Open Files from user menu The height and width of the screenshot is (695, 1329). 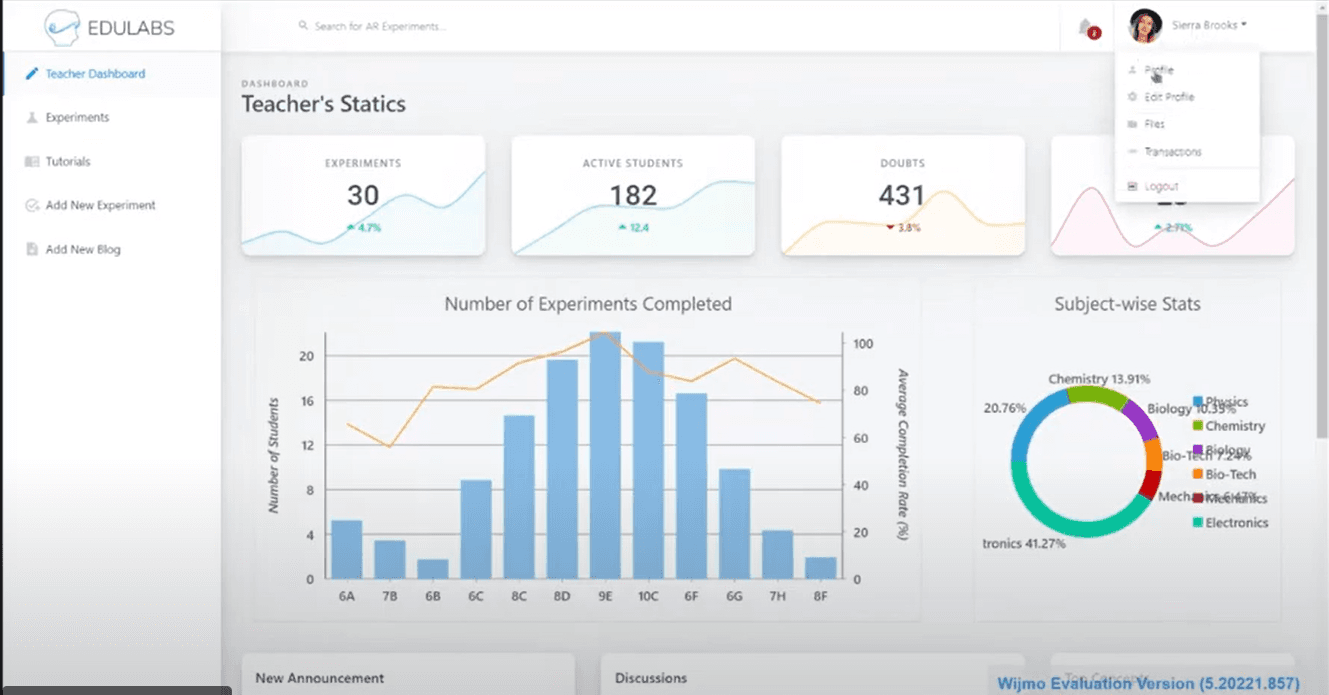pos(1154,125)
